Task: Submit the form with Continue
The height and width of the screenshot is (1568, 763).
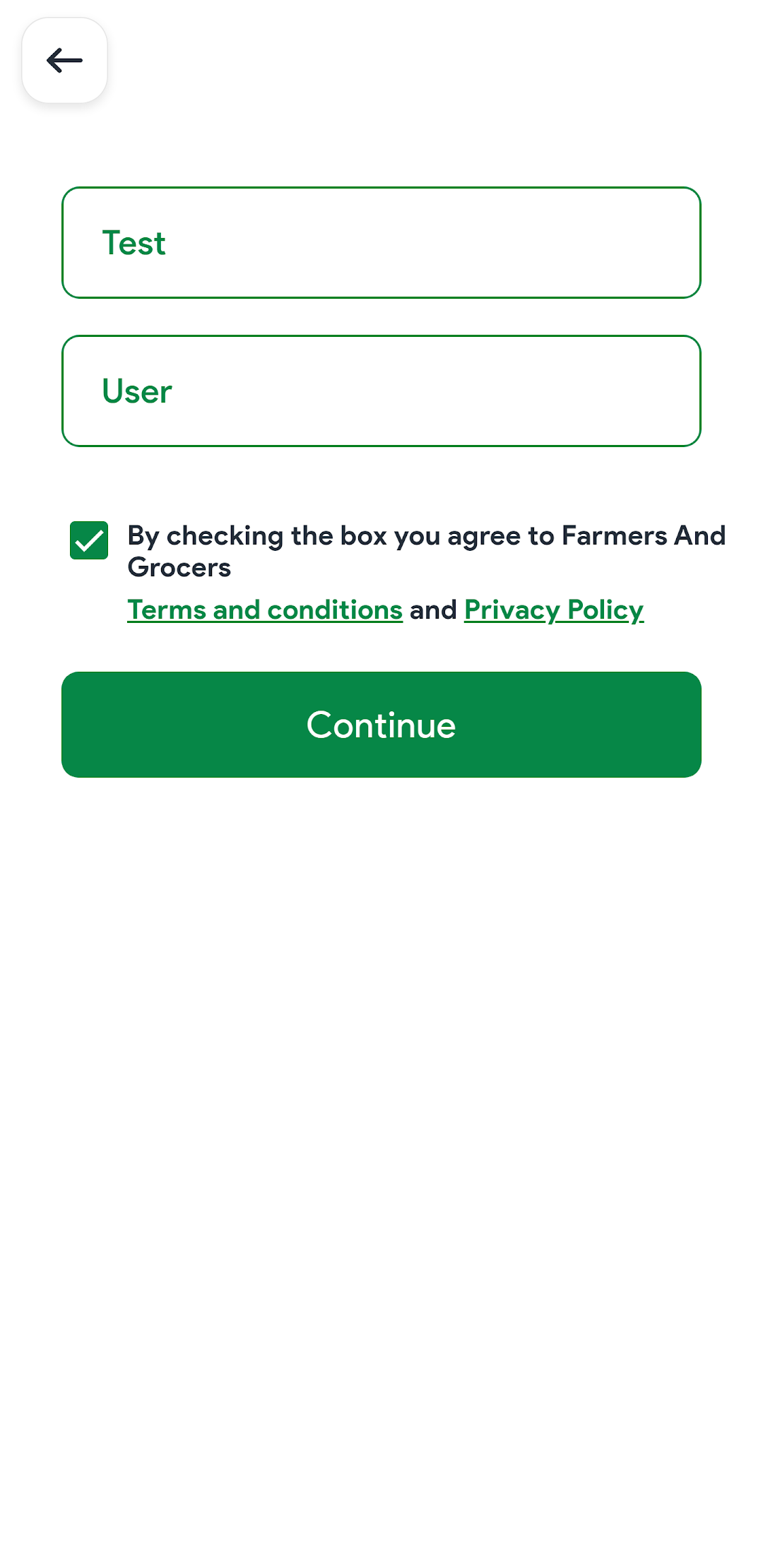Action: pos(381,725)
